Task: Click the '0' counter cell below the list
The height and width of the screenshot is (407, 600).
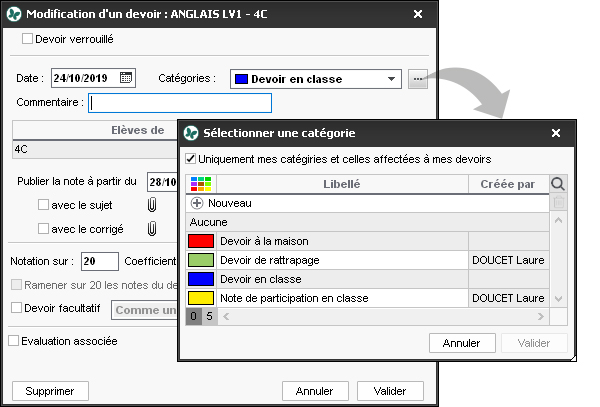Action: pos(194,316)
